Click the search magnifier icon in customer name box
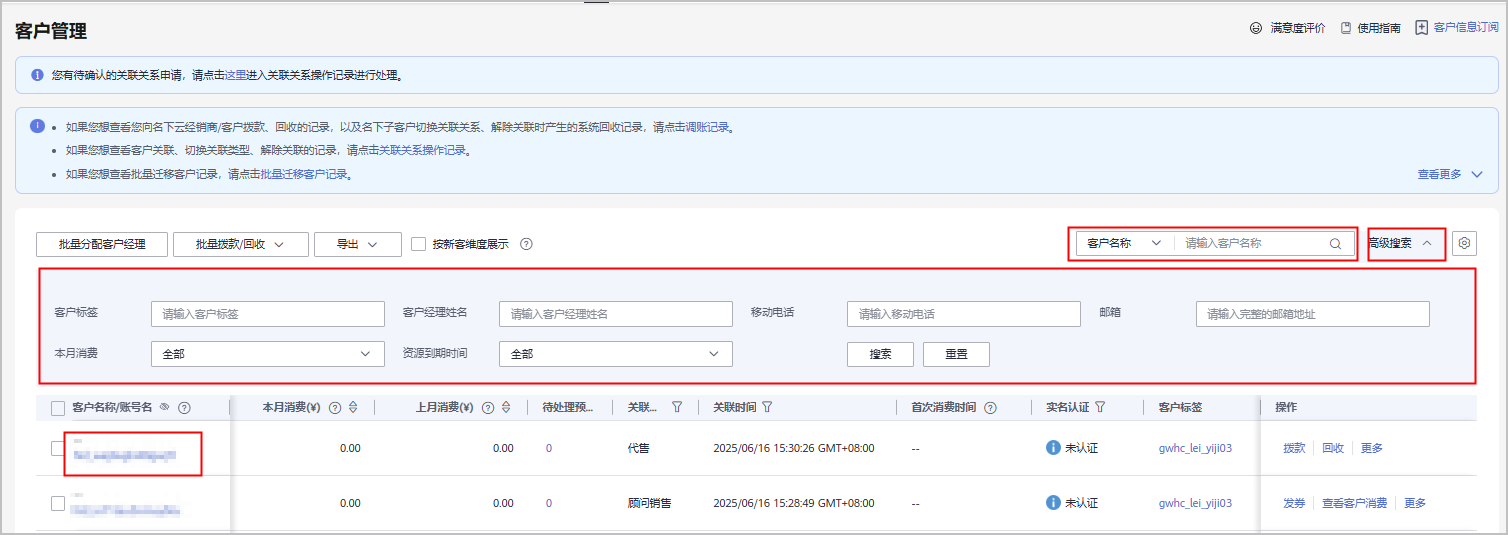Viewport: 1508px width, 535px height. (x=1335, y=243)
